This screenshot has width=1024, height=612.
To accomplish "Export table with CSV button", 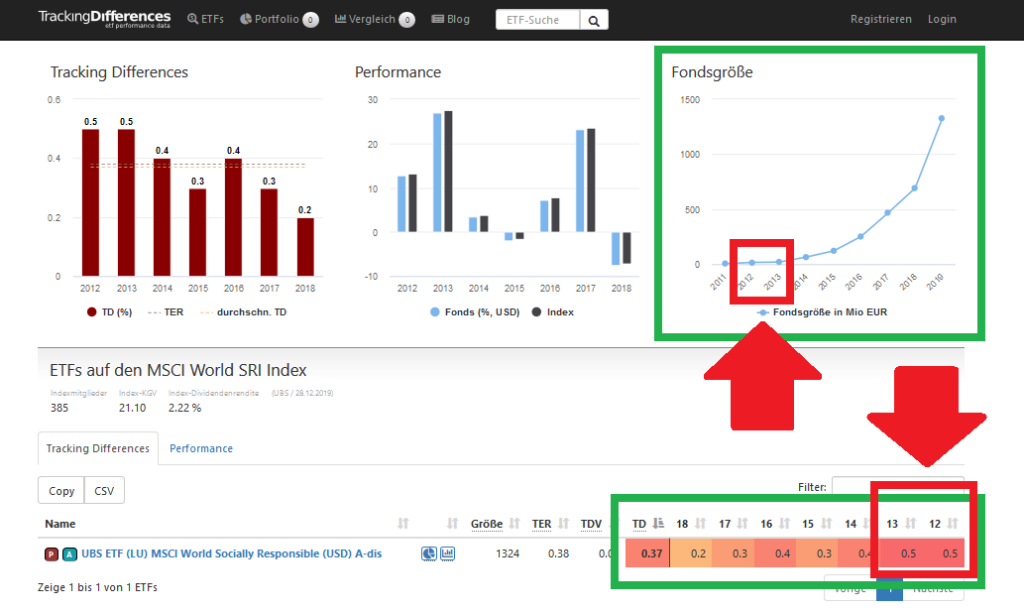I will [104, 491].
